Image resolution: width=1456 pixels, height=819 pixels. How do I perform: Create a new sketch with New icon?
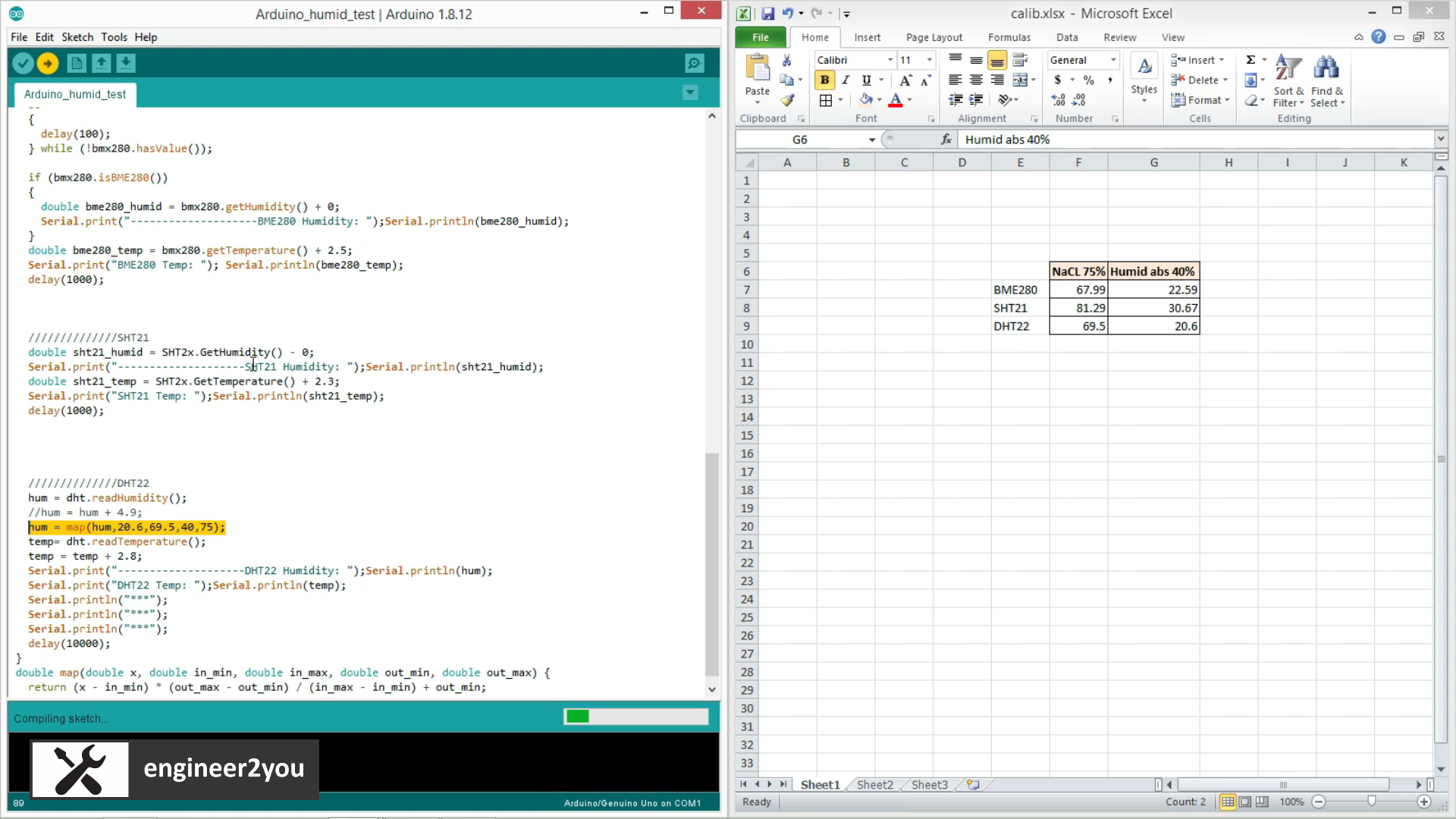click(x=77, y=64)
